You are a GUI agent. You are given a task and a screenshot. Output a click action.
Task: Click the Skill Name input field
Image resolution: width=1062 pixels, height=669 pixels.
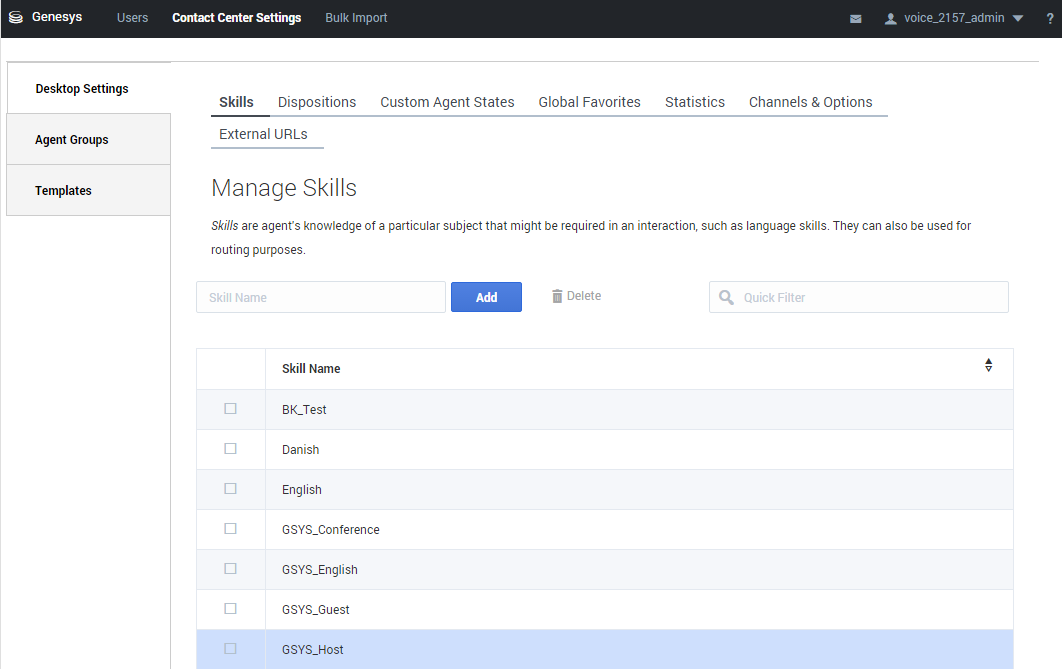tap(320, 297)
